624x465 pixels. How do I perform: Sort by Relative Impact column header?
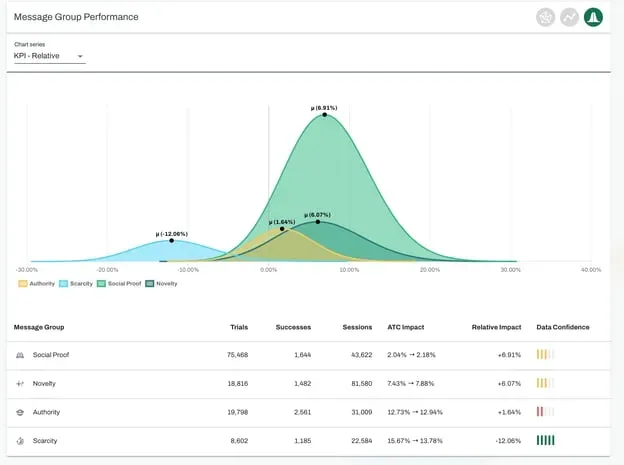pyautogui.click(x=496, y=327)
